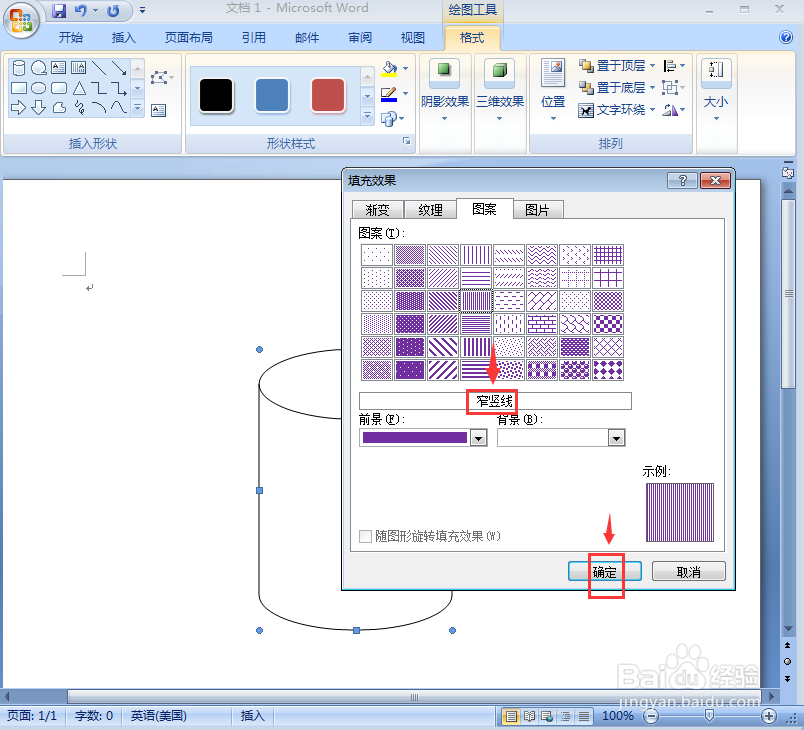Select the arc shape tool
This screenshot has width=804, height=730.
(99, 108)
